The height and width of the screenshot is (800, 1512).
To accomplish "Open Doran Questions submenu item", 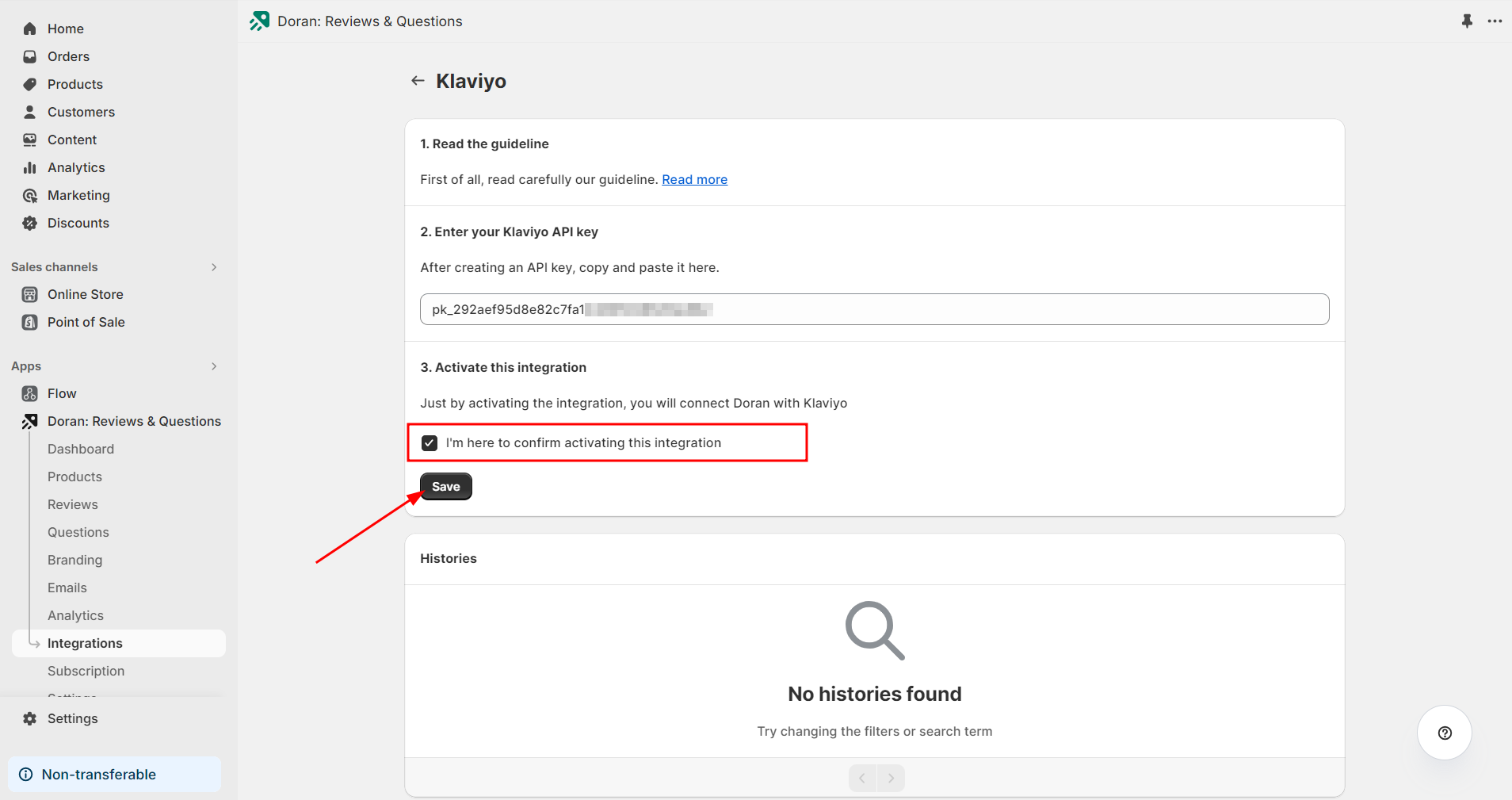I will pyautogui.click(x=78, y=532).
